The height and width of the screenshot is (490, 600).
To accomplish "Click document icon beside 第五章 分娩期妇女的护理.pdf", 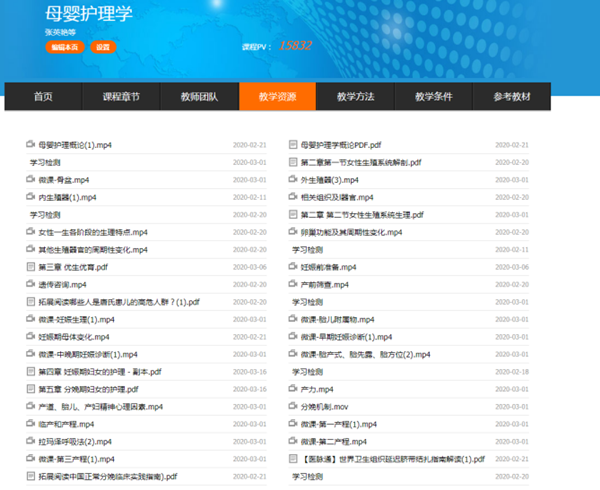I will pyautogui.click(x=30, y=389).
